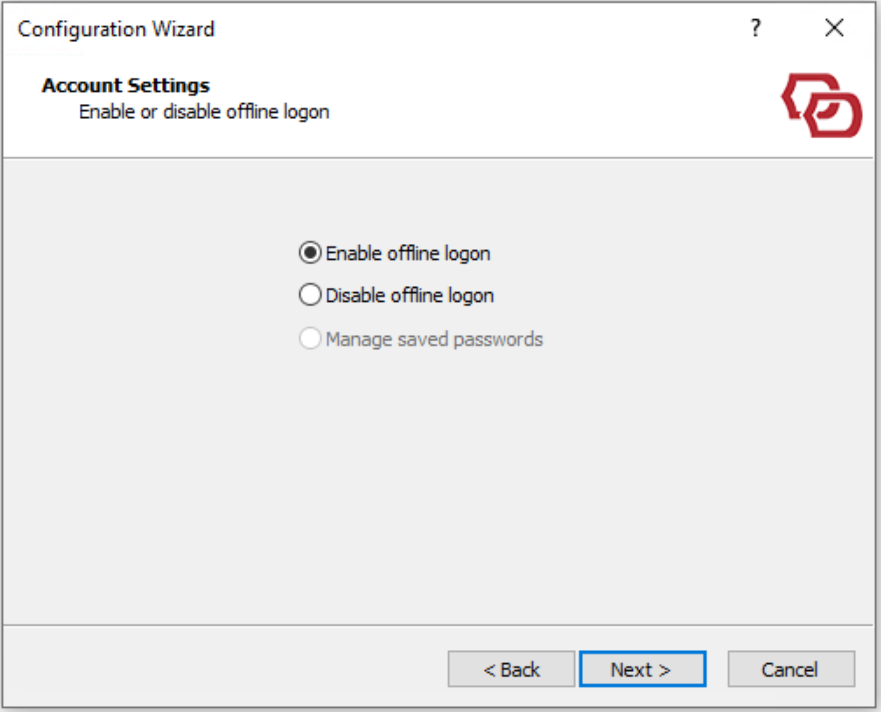Choose the Disable offline logon radio button
881x712 pixels.
[x=311, y=295]
